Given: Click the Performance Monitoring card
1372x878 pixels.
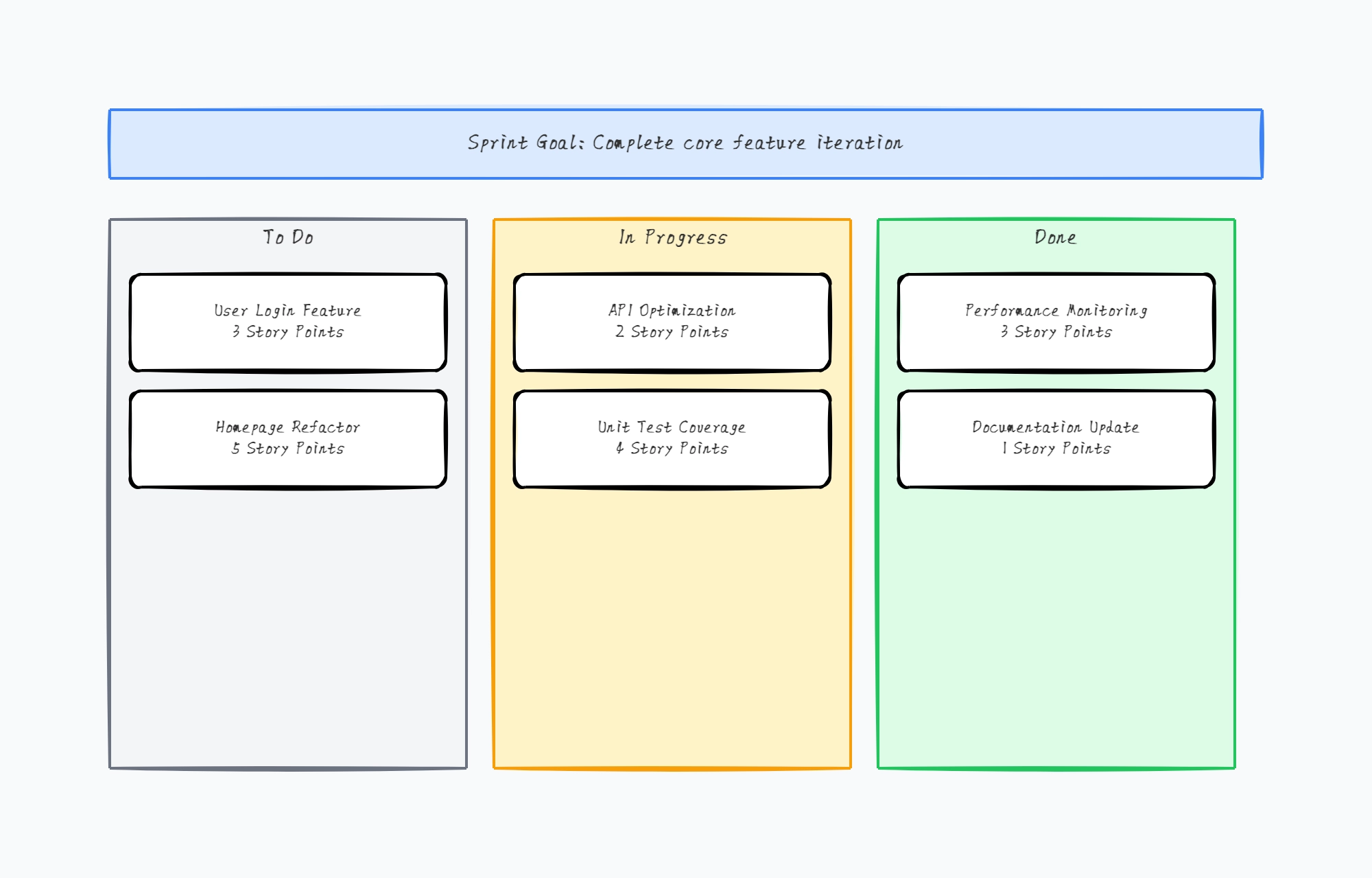Looking at the screenshot, I should coord(1056,322).
